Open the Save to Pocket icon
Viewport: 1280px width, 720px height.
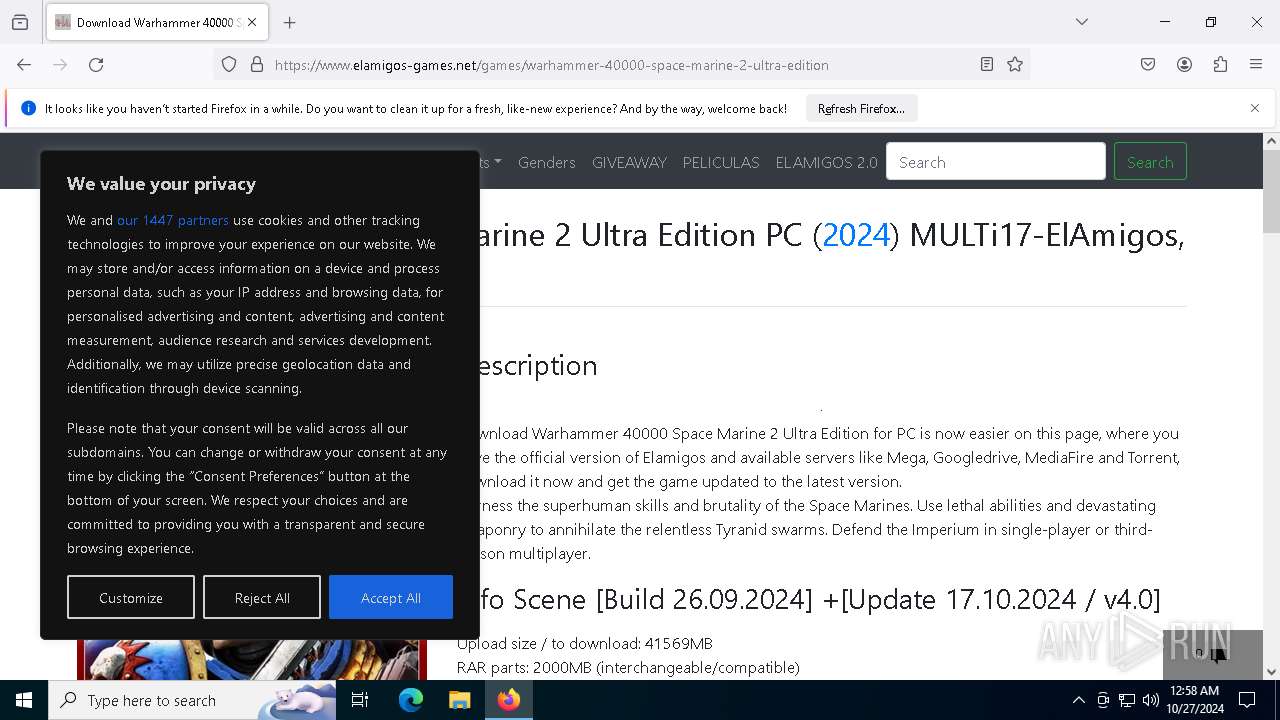1148,65
